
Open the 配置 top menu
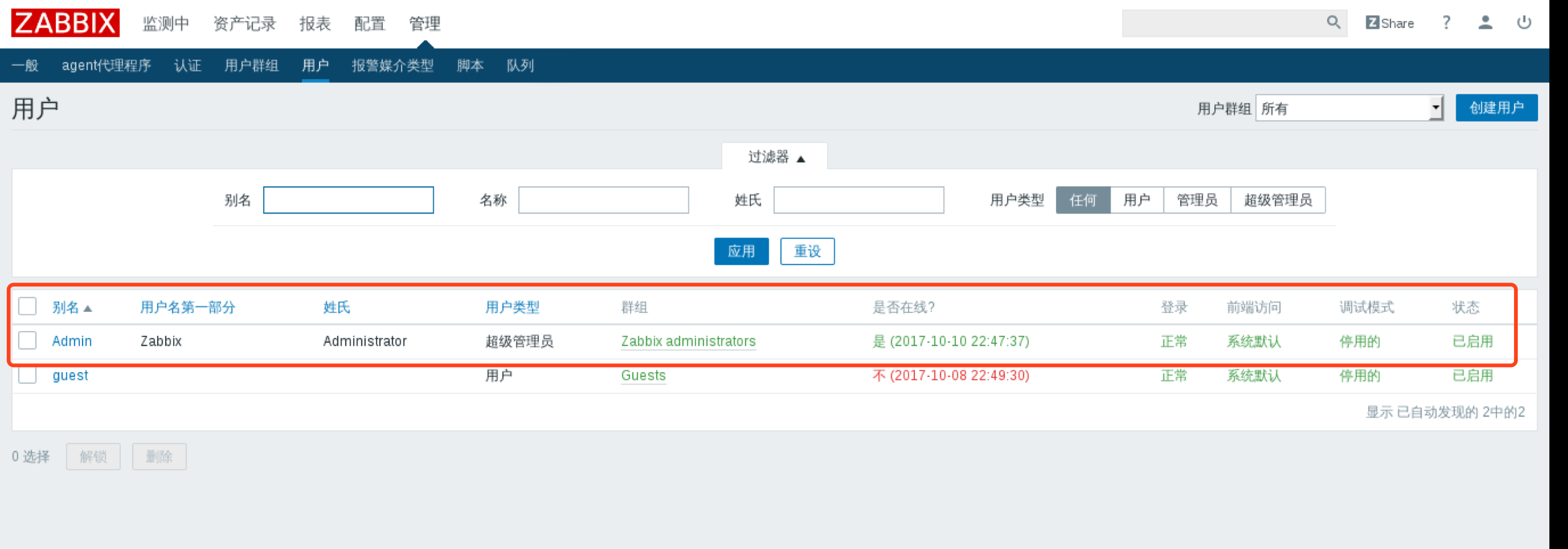click(369, 24)
